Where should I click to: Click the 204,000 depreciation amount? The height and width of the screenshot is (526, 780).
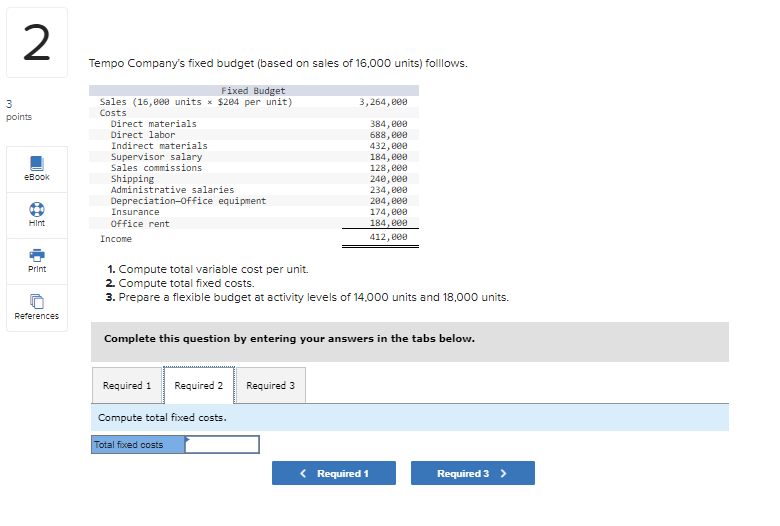pyautogui.click(x=389, y=201)
